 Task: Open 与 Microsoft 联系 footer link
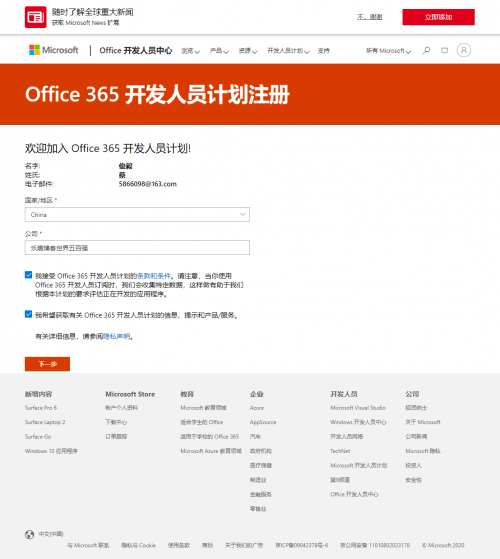click(x=88, y=545)
